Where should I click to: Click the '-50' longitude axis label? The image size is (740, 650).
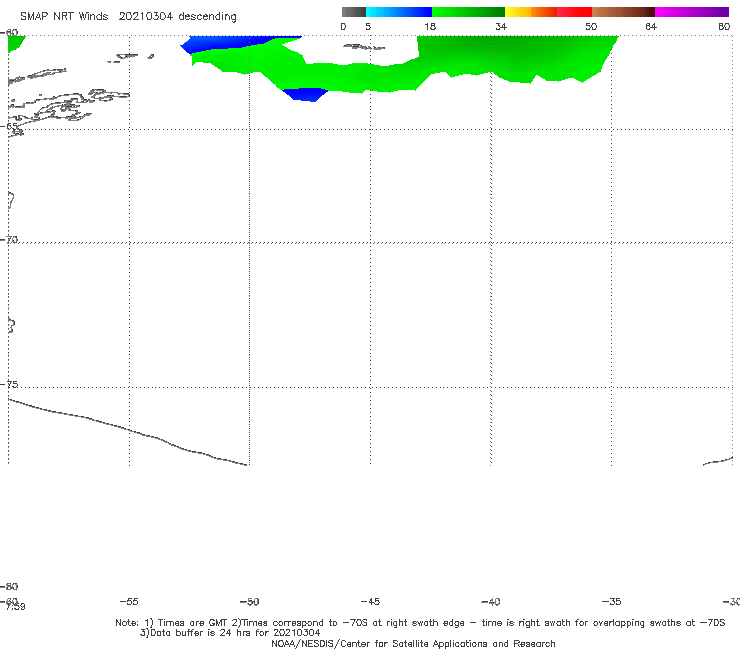[x=249, y=601]
